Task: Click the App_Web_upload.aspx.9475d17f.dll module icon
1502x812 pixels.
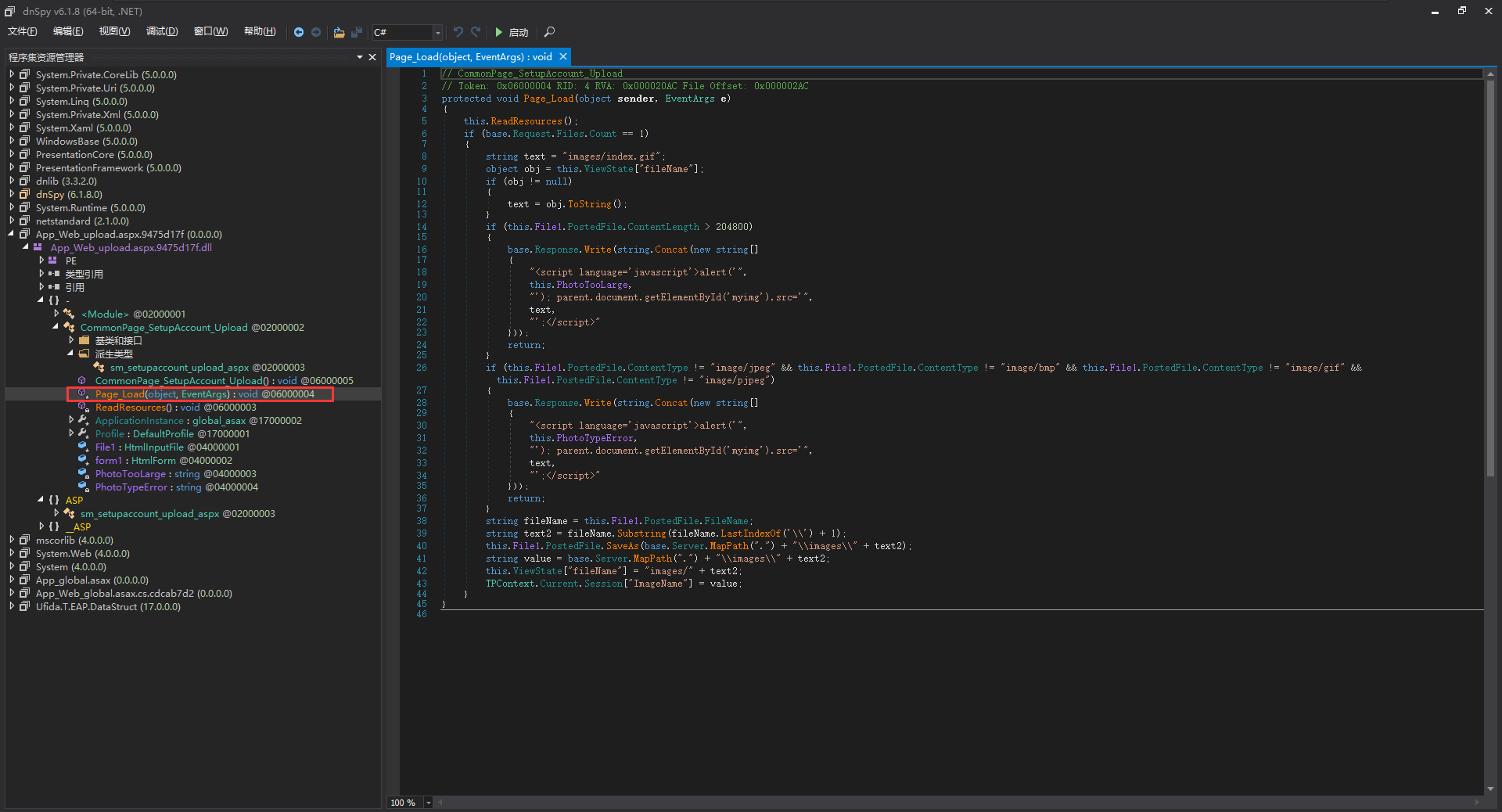Action: [38, 247]
